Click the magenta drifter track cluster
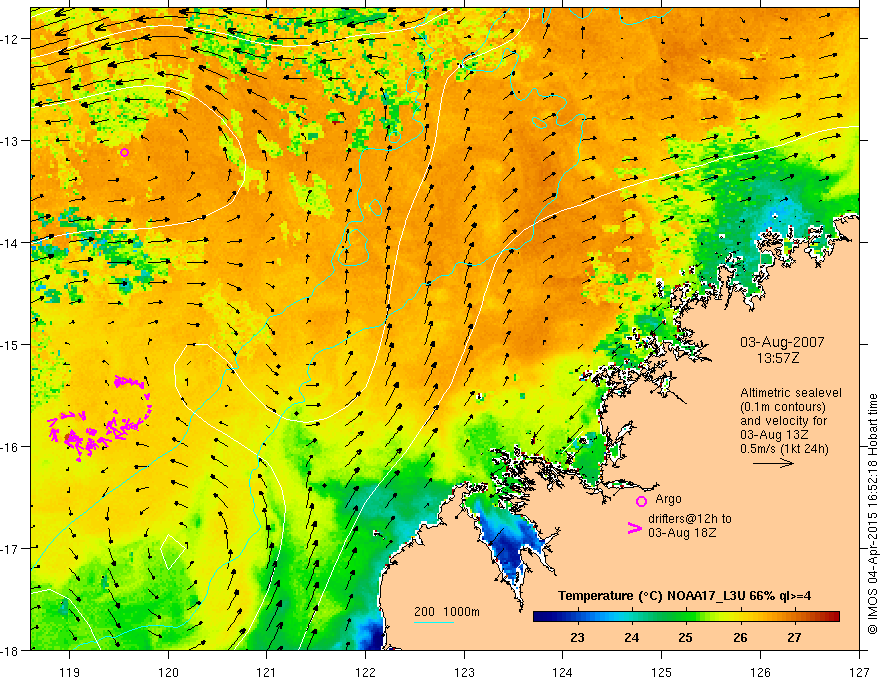Viewport: 880px width, 680px height. pyautogui.click(x=100, y=419)
